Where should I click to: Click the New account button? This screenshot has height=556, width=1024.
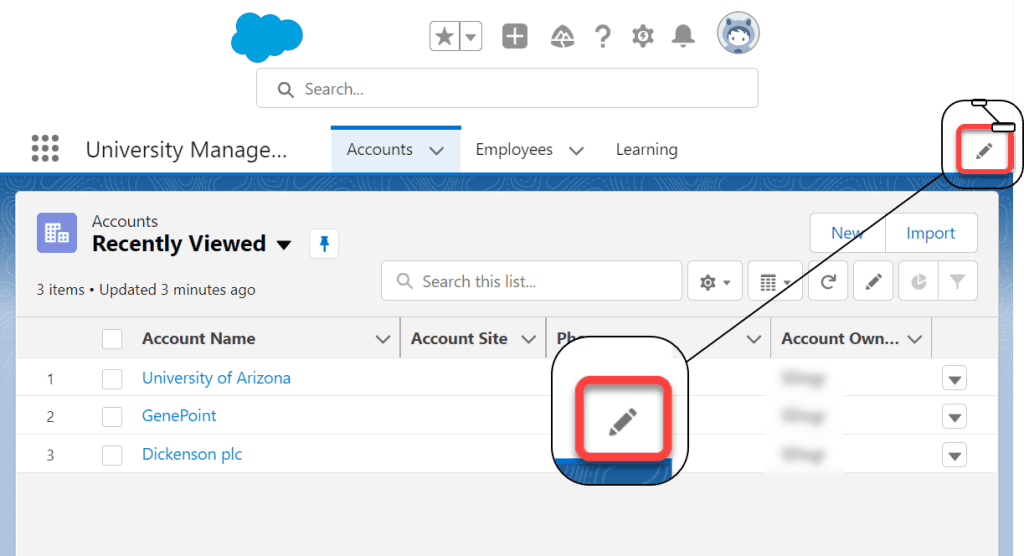[847, 233]
